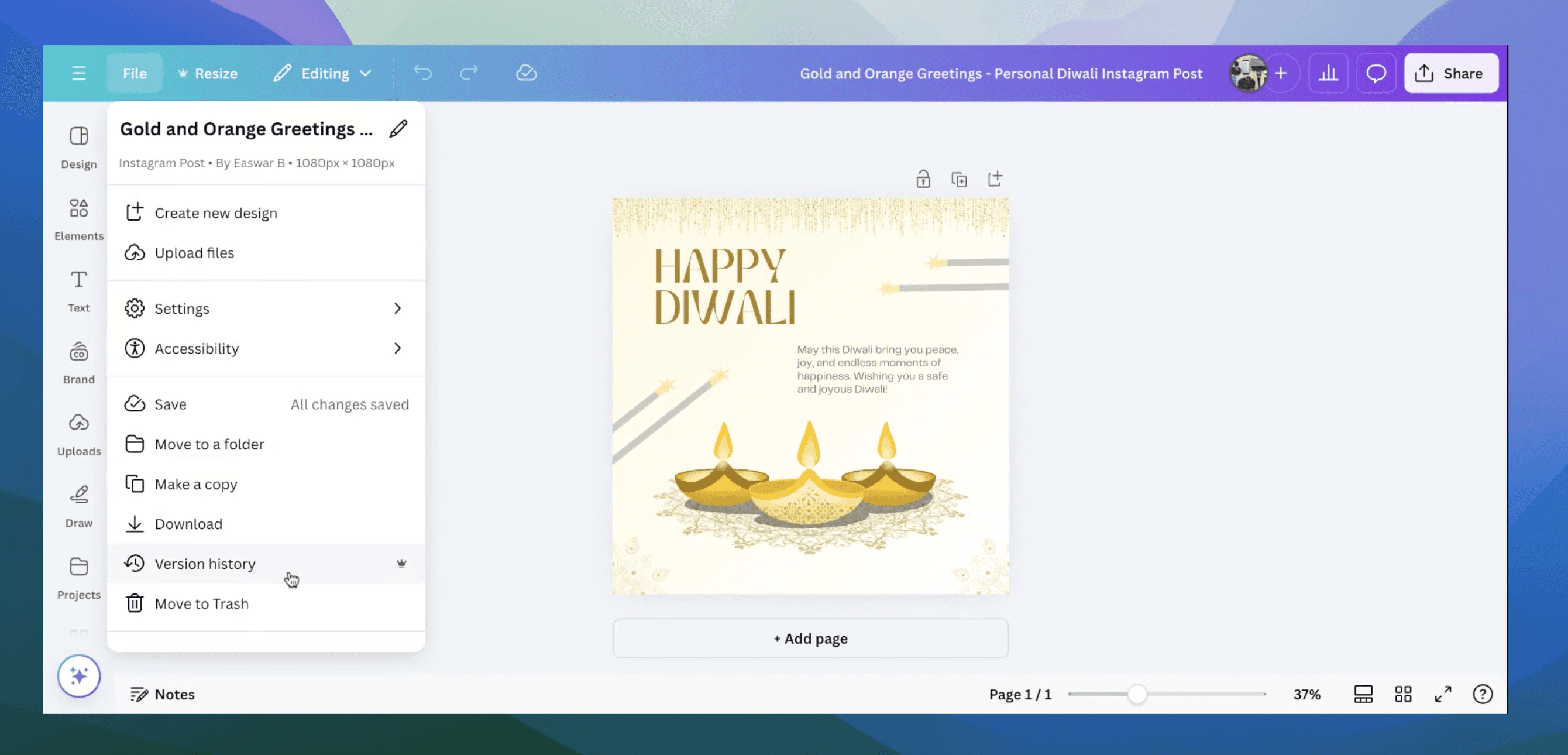Open the comments panel
This screenshot has width=1568, height=755.
pyautogui.click(x=1376, y=73)
